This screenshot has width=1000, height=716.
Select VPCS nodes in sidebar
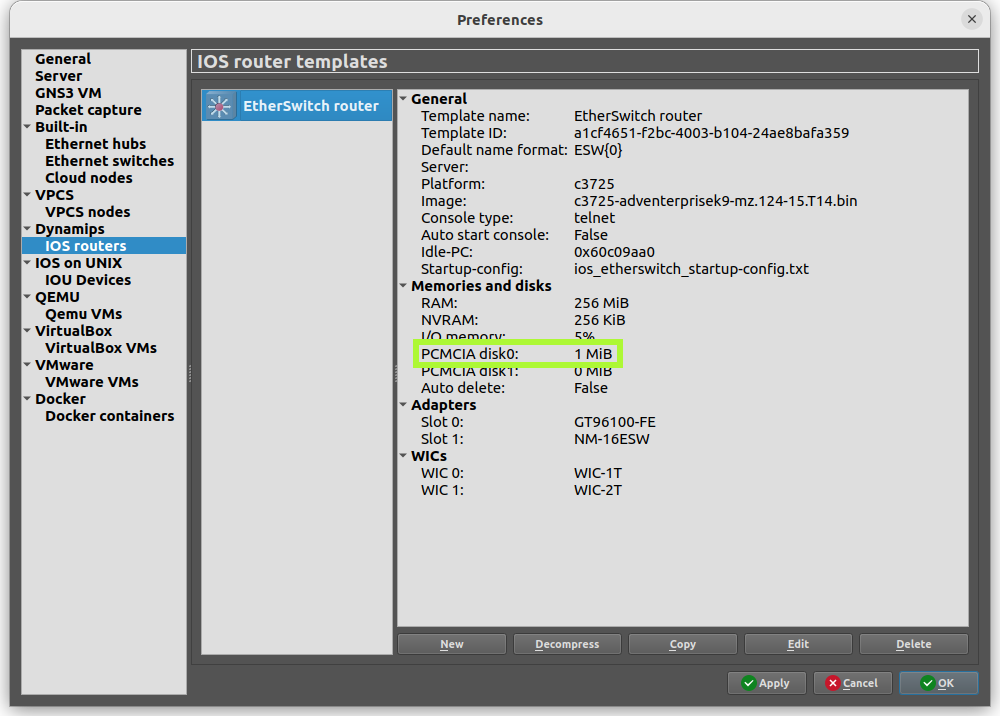click(87, 212)
